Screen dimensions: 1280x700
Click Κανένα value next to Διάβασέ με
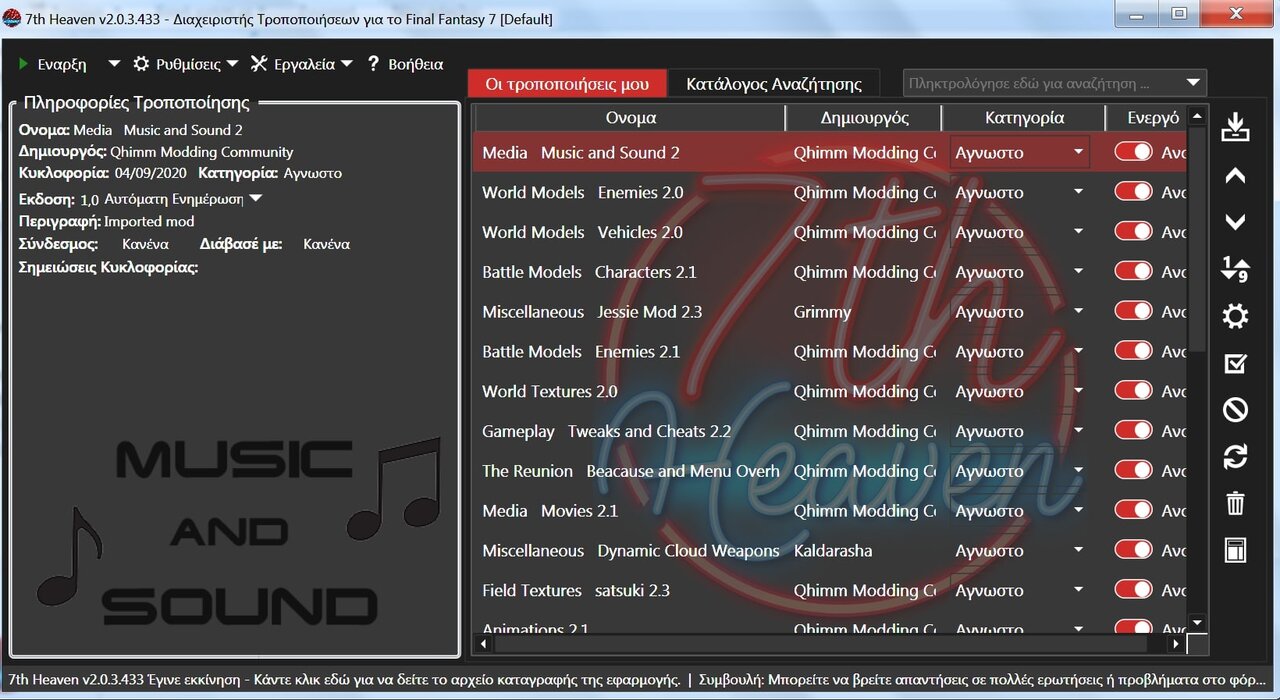326,244
